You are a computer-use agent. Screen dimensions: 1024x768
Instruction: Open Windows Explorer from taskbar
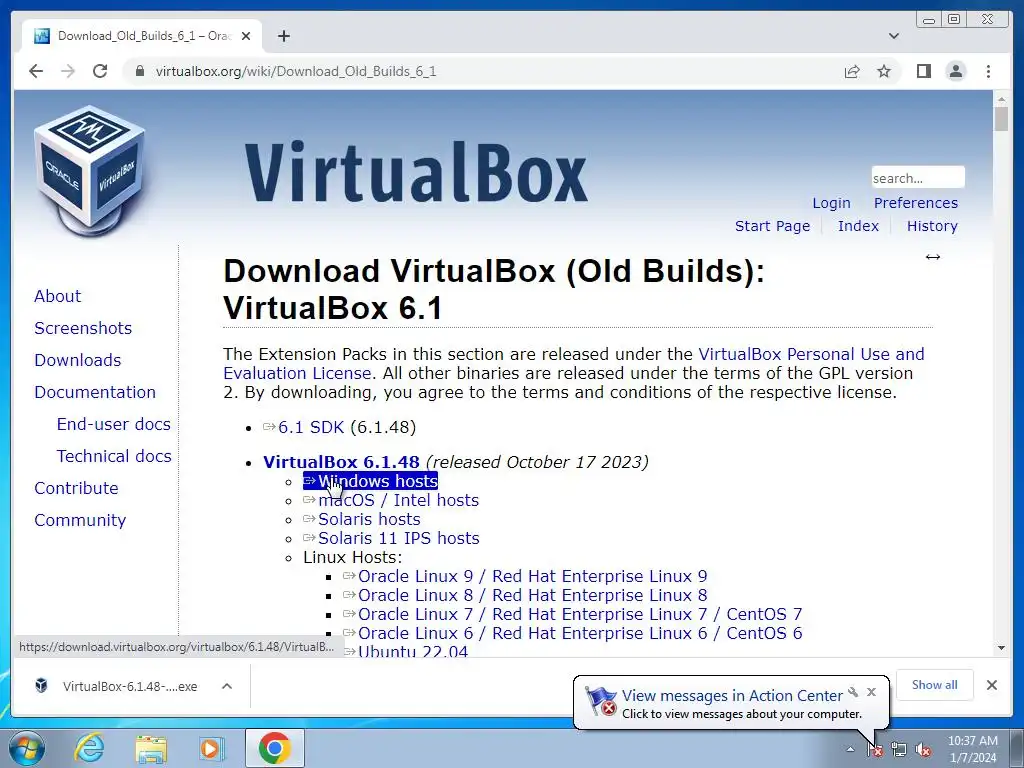151,748
